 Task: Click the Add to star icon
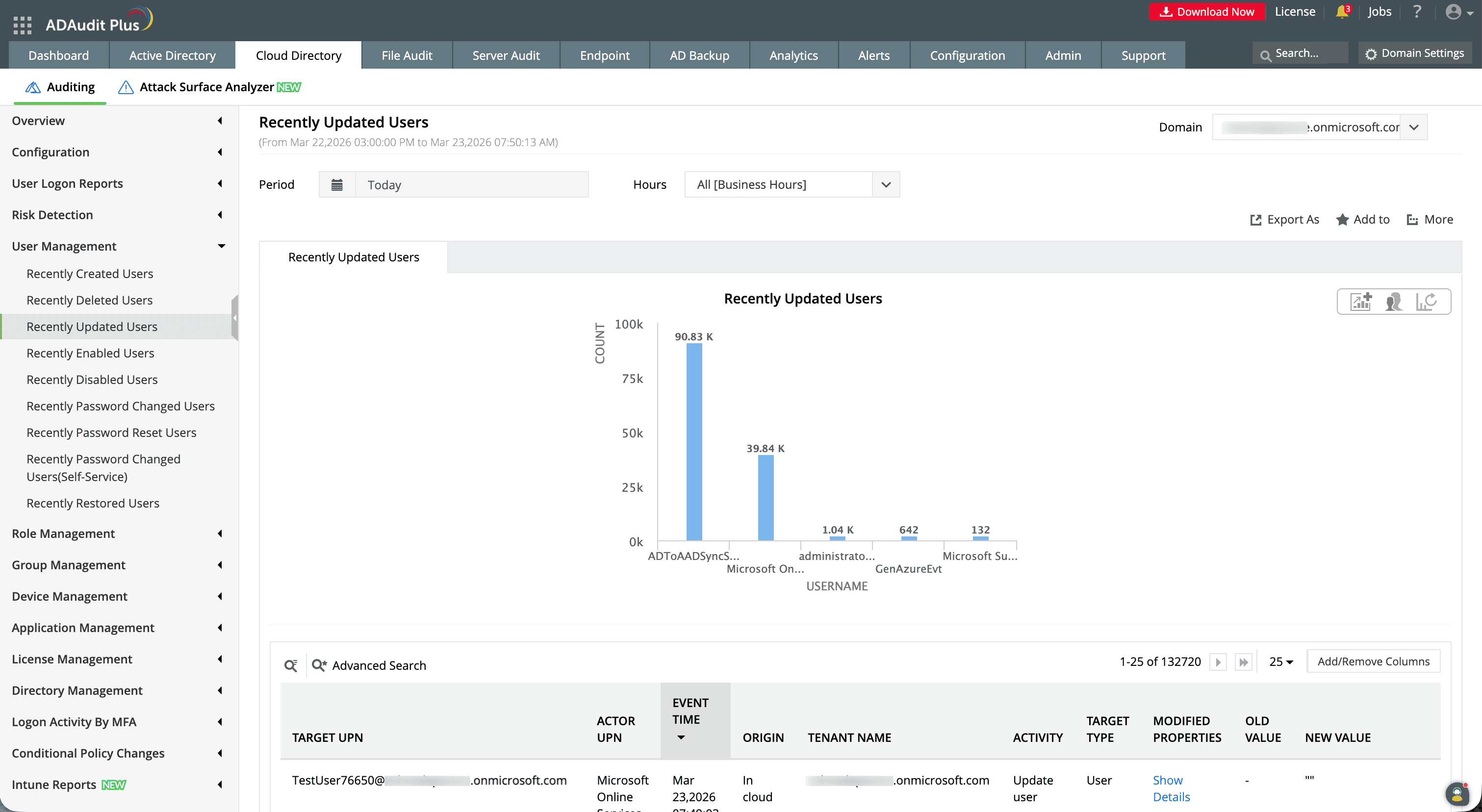pyautogui.click(x=1343, y=219)
